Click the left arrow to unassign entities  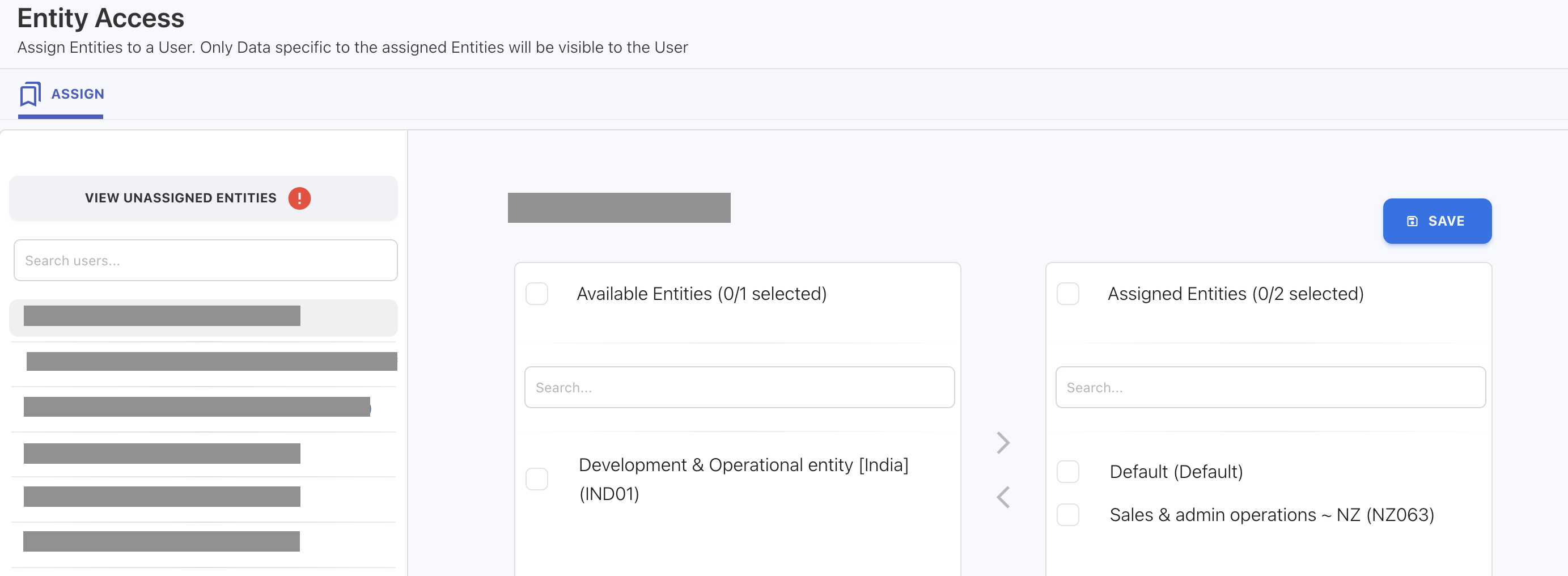pyautogui.click(x=1002, y=497)
